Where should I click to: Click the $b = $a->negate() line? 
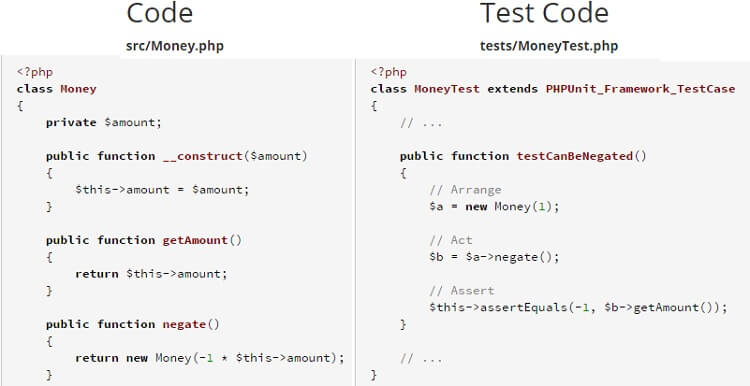(494, 257)
